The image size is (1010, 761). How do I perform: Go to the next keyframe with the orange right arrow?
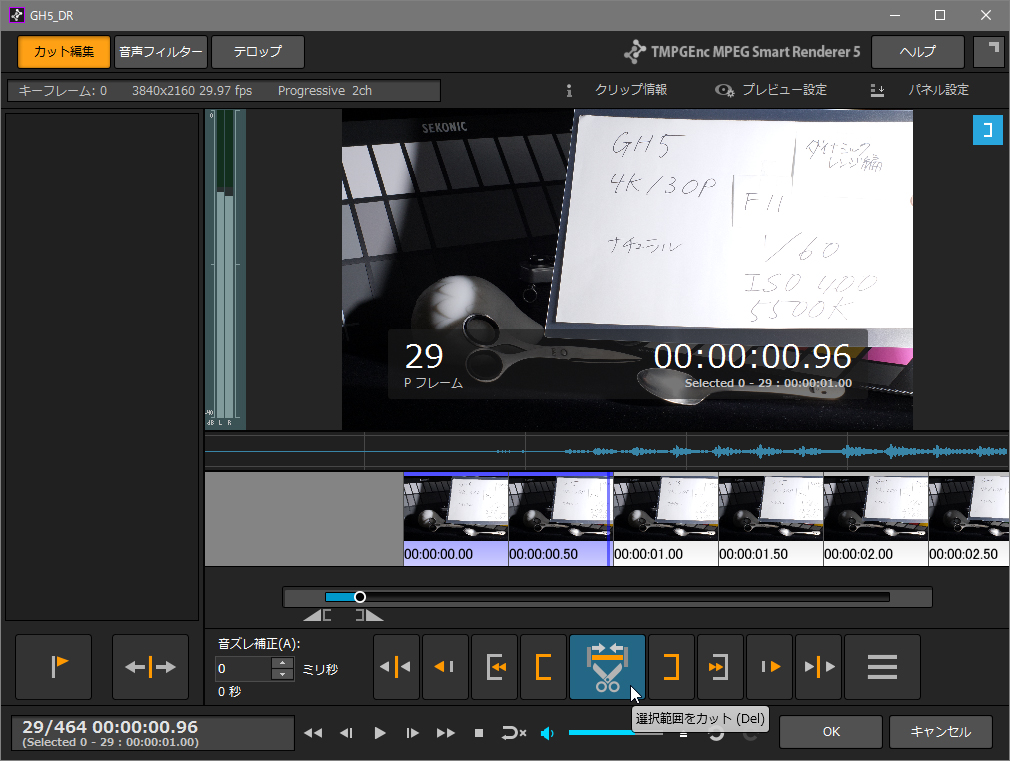click(x=769, y=667)
